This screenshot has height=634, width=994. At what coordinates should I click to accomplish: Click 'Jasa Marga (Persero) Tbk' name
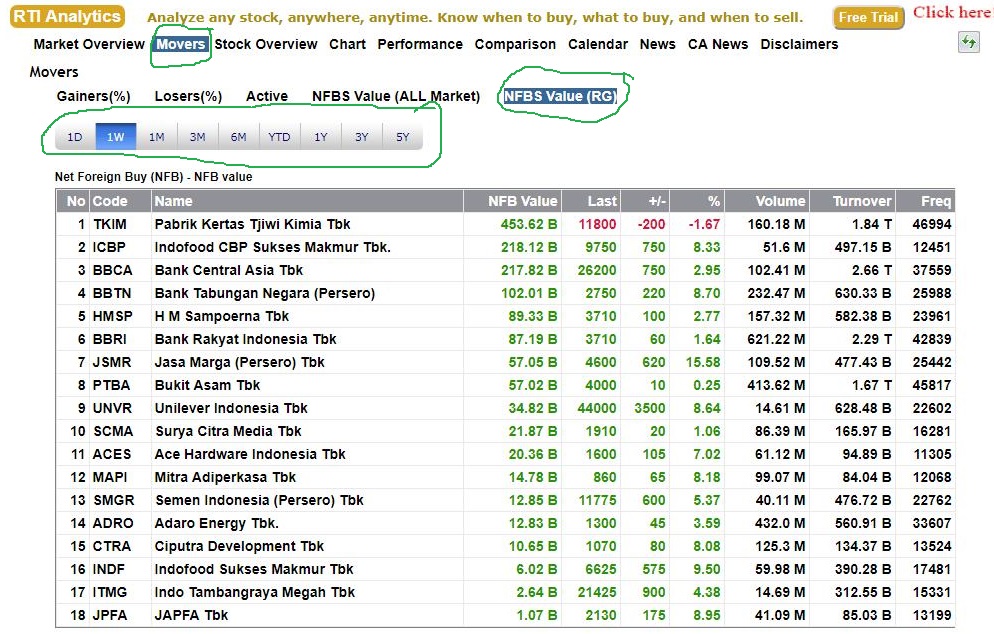coord(240,363)
